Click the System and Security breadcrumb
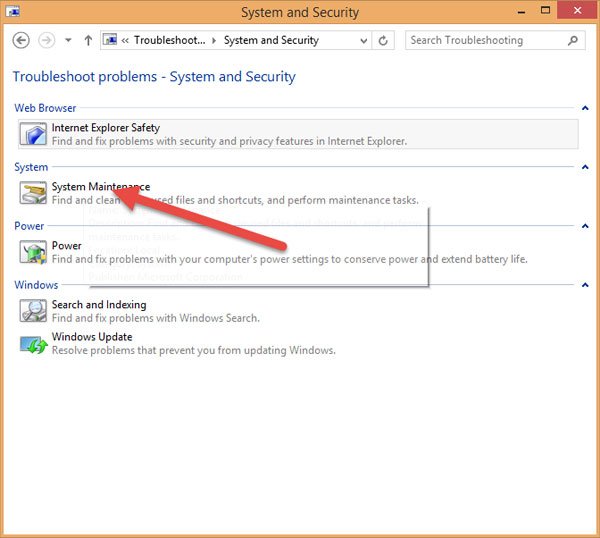Viewport: 600px width, 538px height. [271, 40]
